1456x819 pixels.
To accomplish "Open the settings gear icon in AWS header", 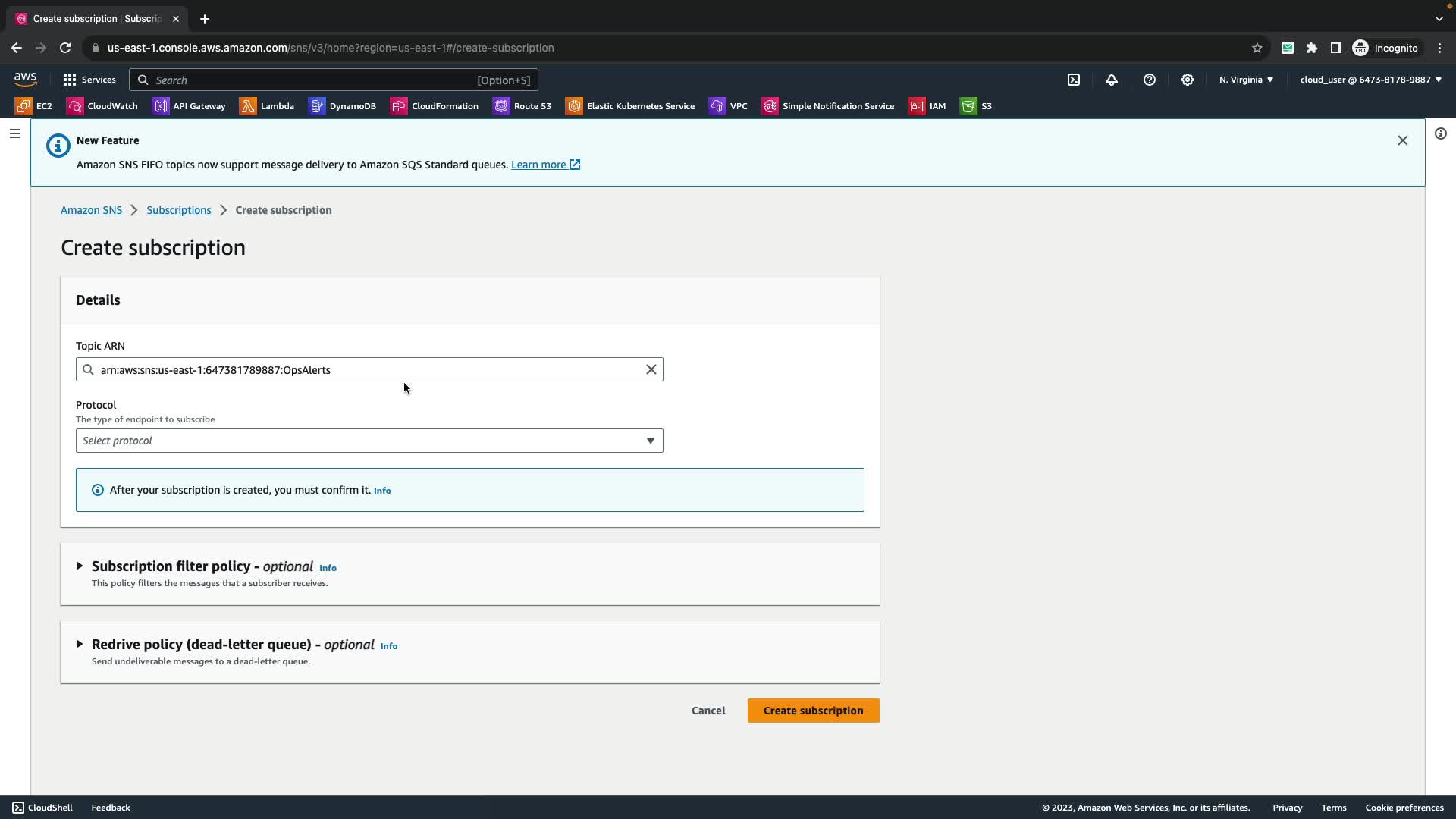I will [x=1188, y=80].
